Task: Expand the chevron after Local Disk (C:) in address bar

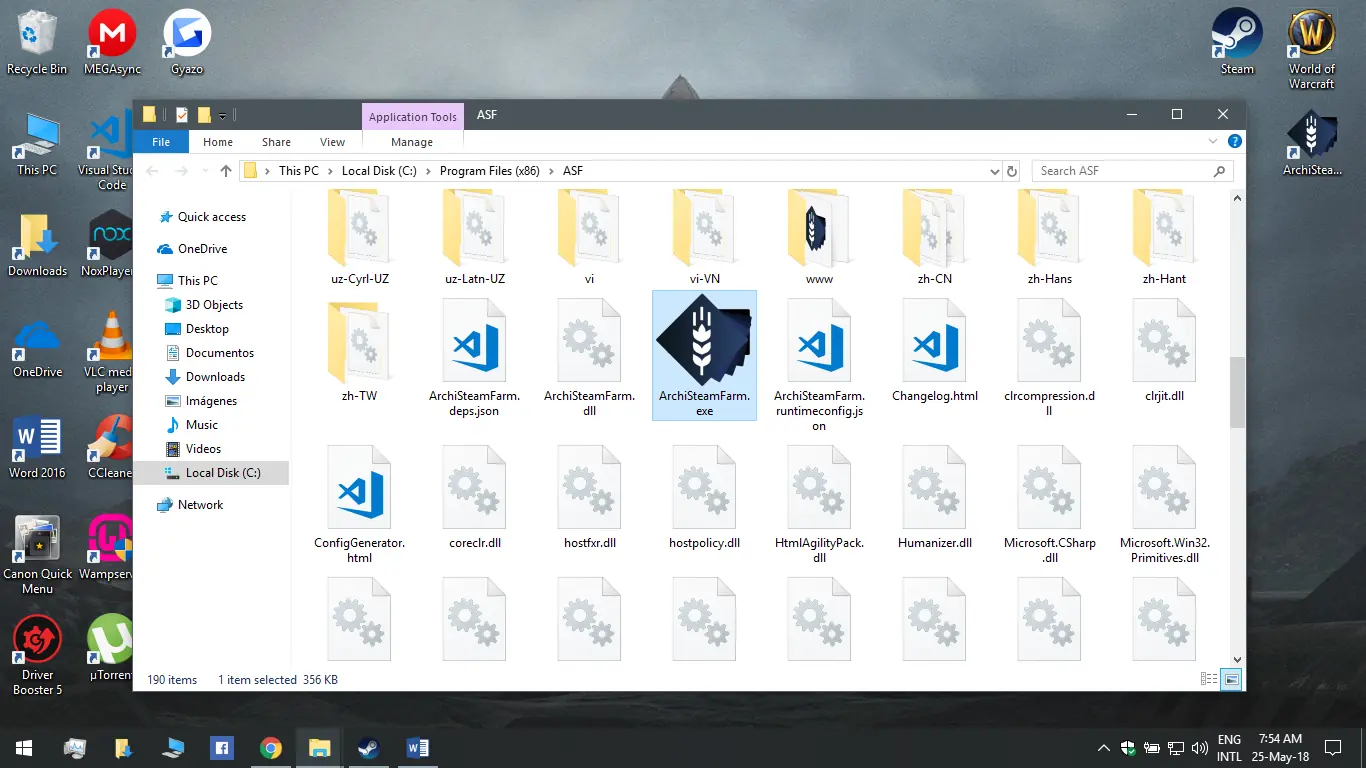Action: (428, 171)
